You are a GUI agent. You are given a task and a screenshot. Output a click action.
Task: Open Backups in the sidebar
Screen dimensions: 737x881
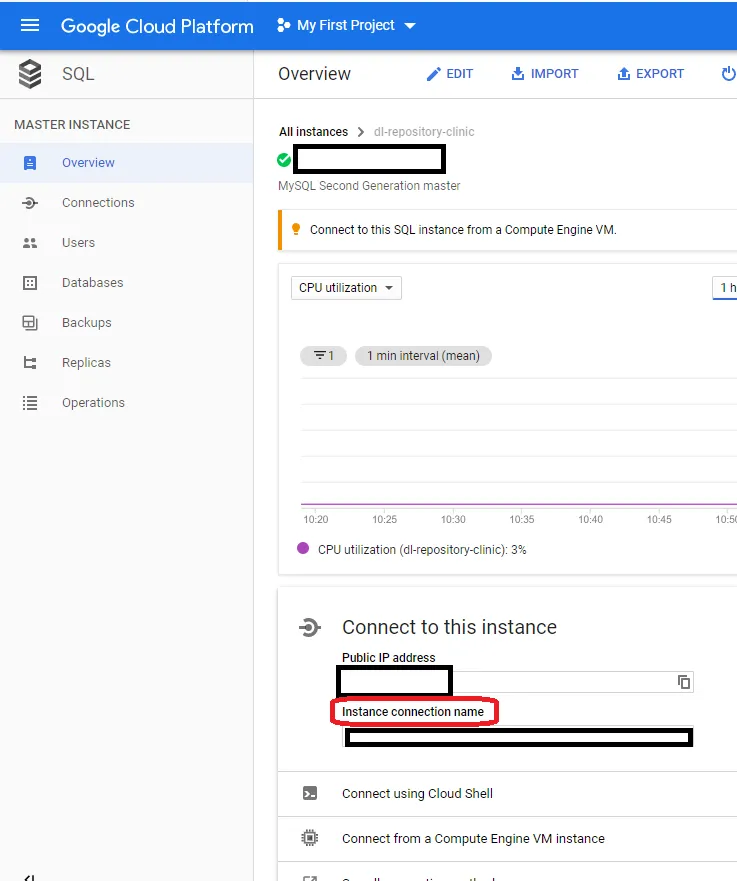pos(126,323)
